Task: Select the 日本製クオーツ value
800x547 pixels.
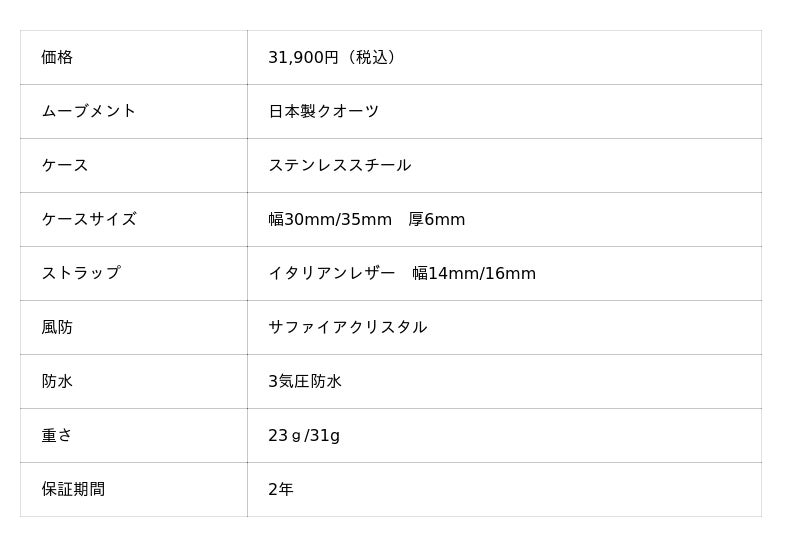Action: pyautogui.click(x=323, y=112)
